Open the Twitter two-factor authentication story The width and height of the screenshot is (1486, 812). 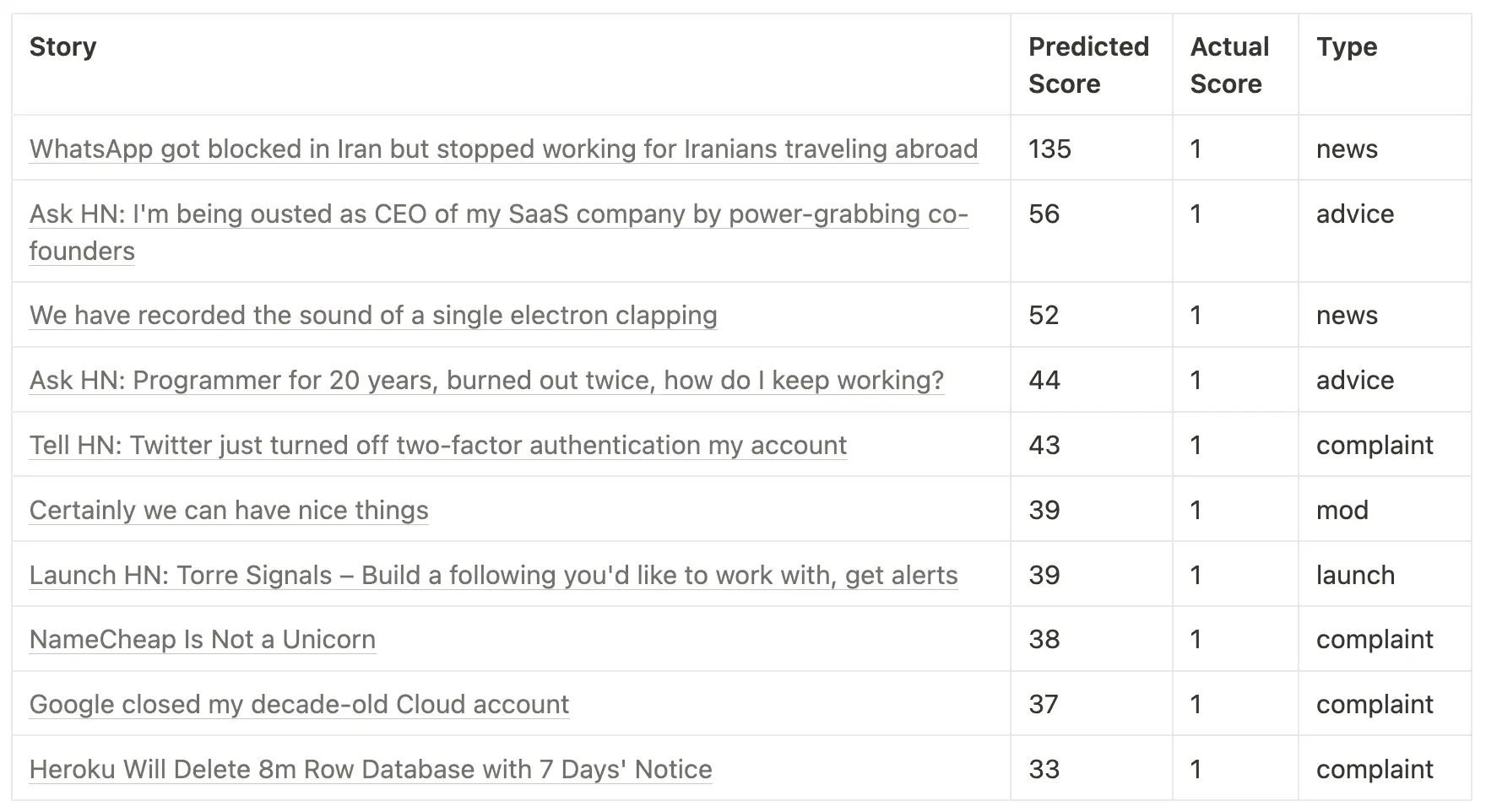pyautogui.click(x=437, y=446)
